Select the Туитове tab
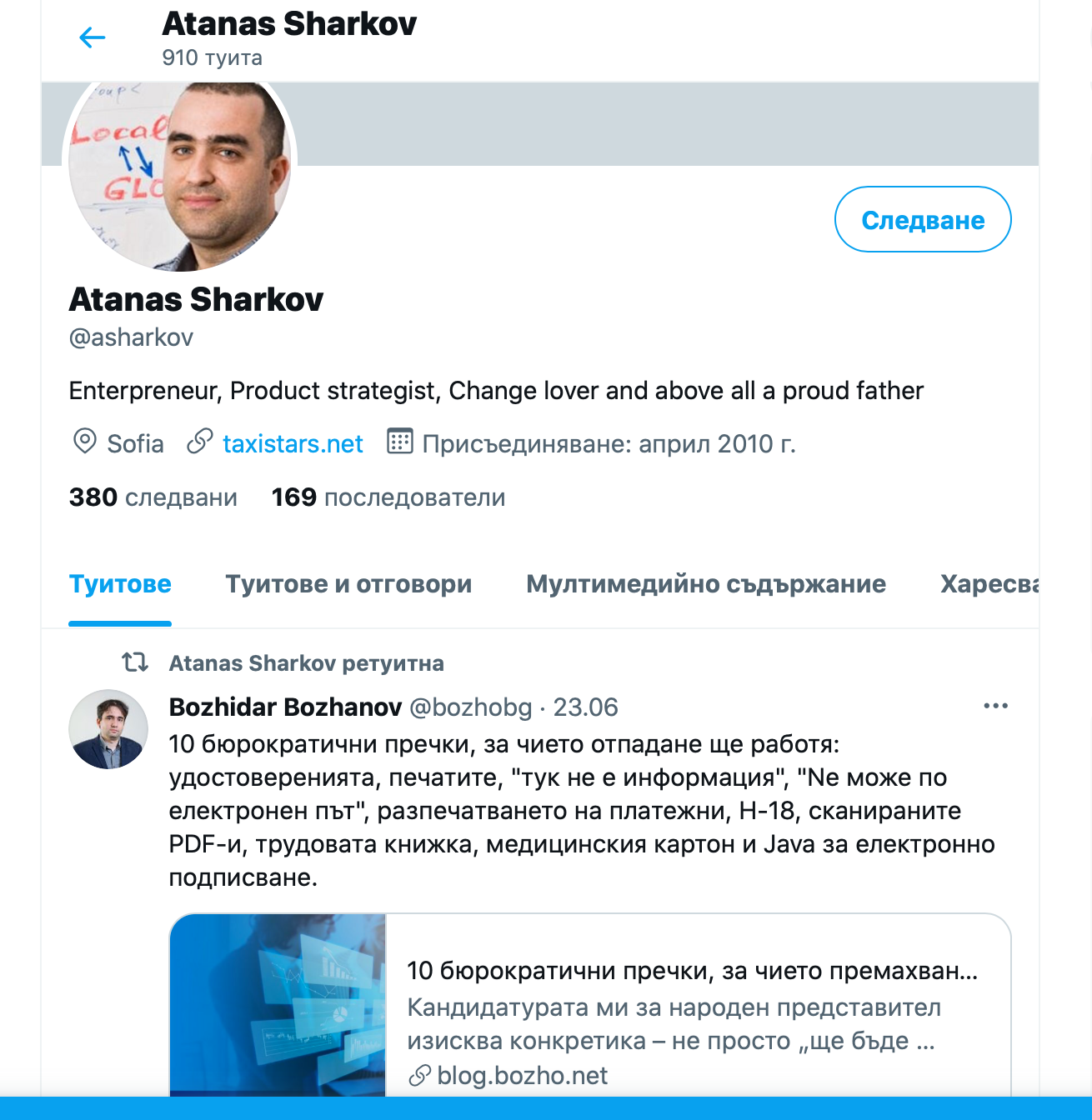Screen dimensions: 1092x1120 tap(120, 584)
